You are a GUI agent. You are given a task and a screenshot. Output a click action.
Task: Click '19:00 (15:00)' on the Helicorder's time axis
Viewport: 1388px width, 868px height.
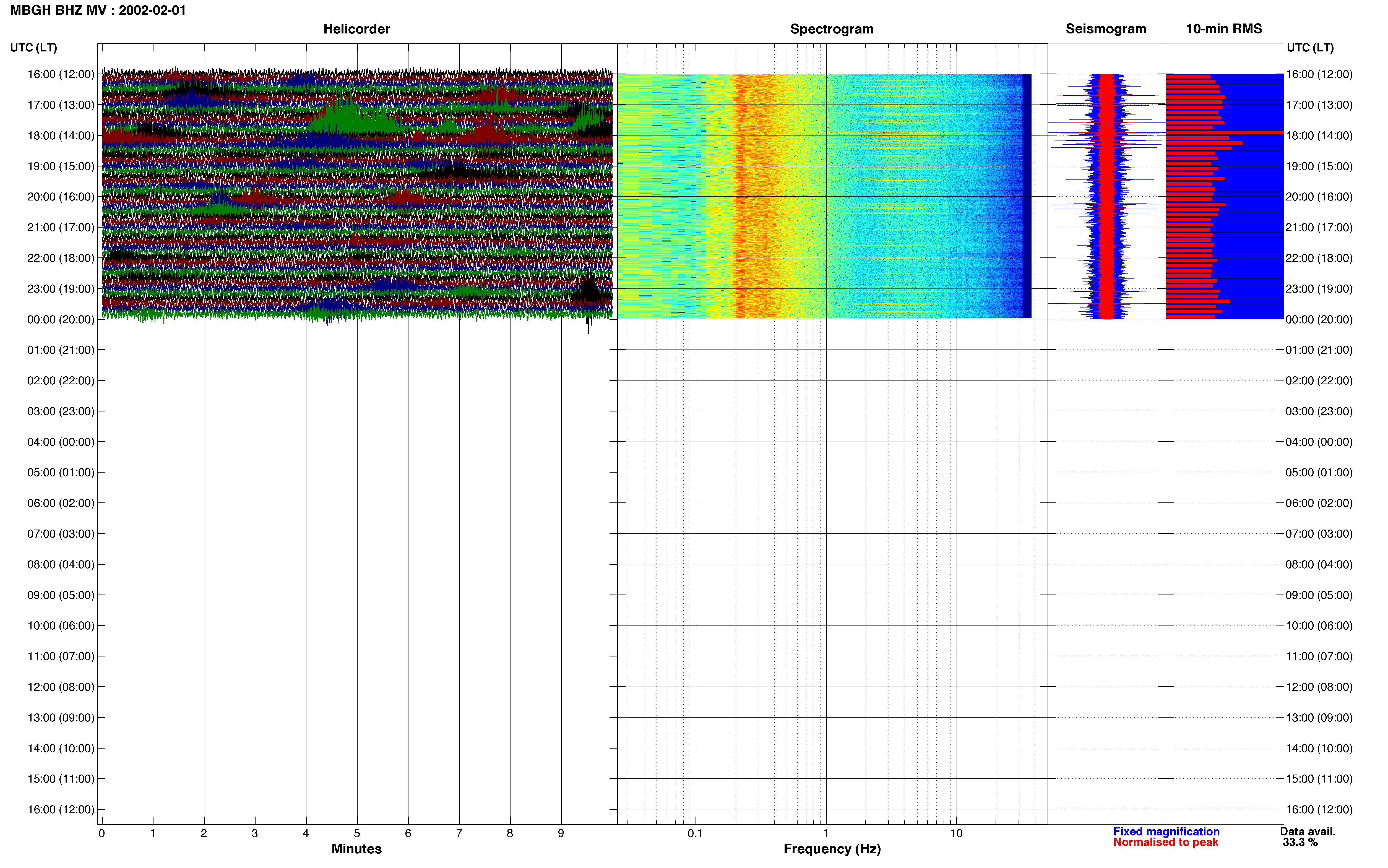coord(61,166)
